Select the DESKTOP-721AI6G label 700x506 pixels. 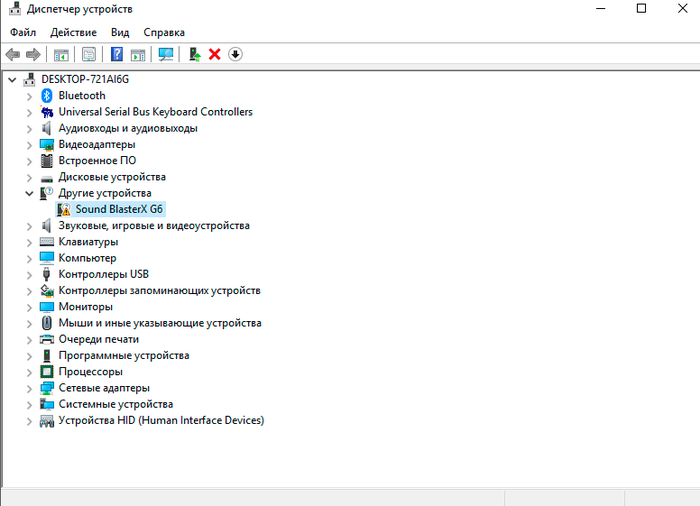pyautogui.click(x=85, y=79)
